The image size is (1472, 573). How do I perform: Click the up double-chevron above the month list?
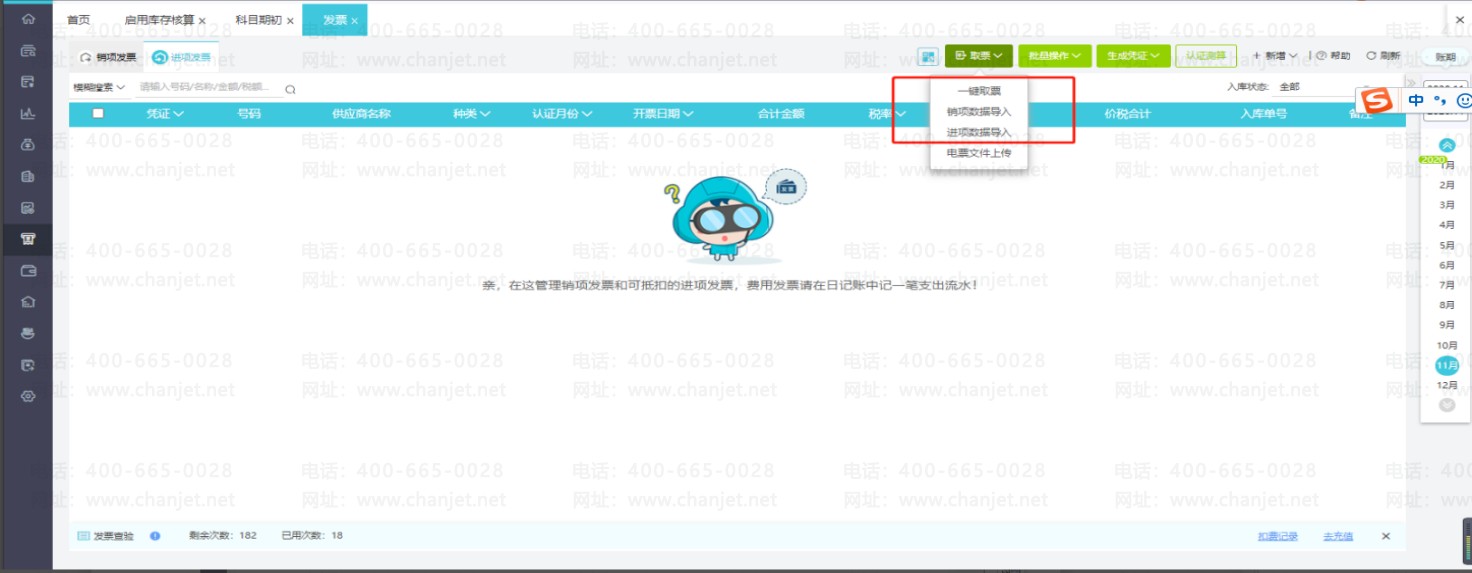tap(1446, 145)
